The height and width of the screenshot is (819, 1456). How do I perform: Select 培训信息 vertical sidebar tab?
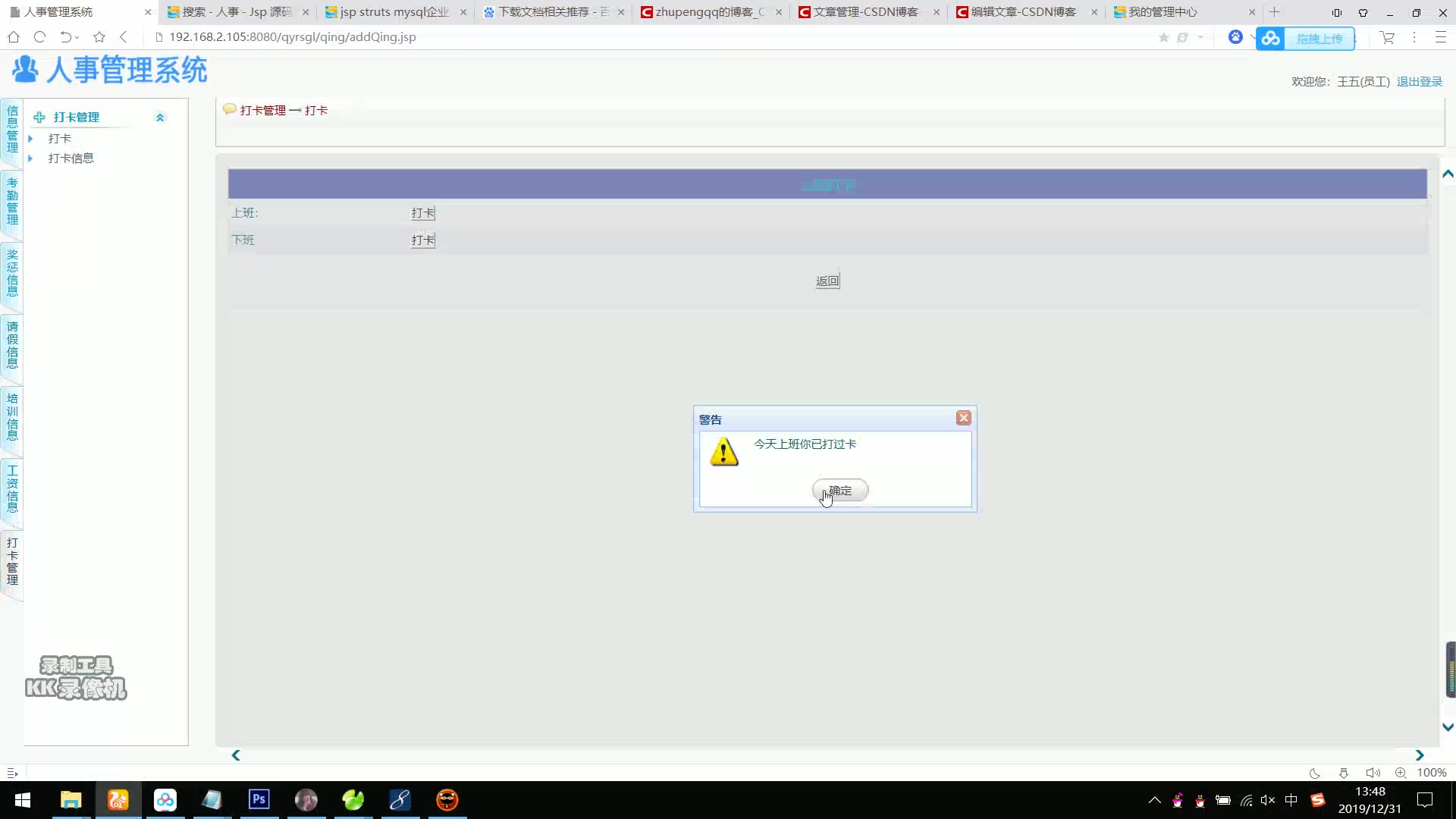coord(12,418)
